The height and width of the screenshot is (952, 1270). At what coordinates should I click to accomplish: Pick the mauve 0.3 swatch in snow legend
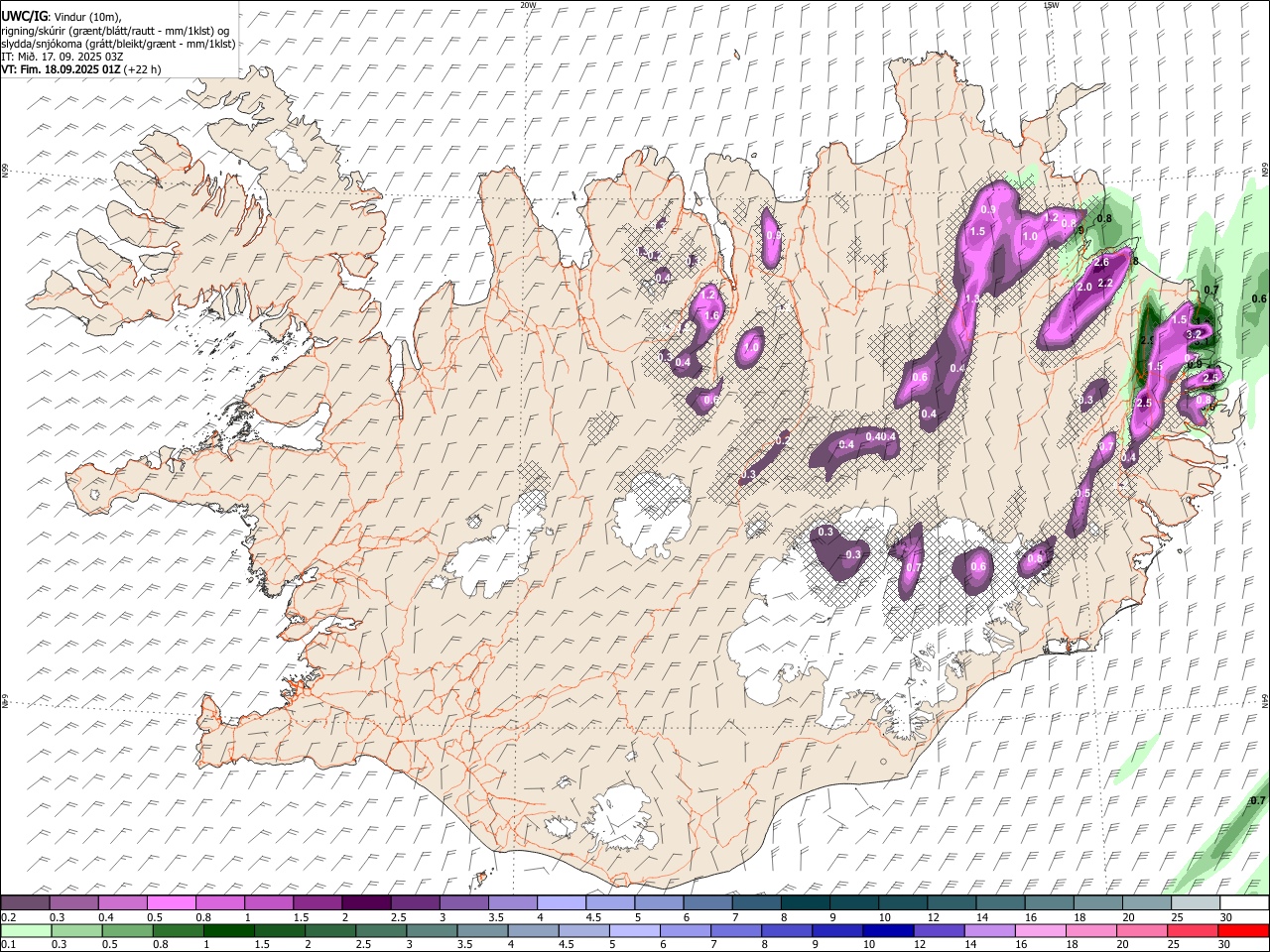click(74, 902)
